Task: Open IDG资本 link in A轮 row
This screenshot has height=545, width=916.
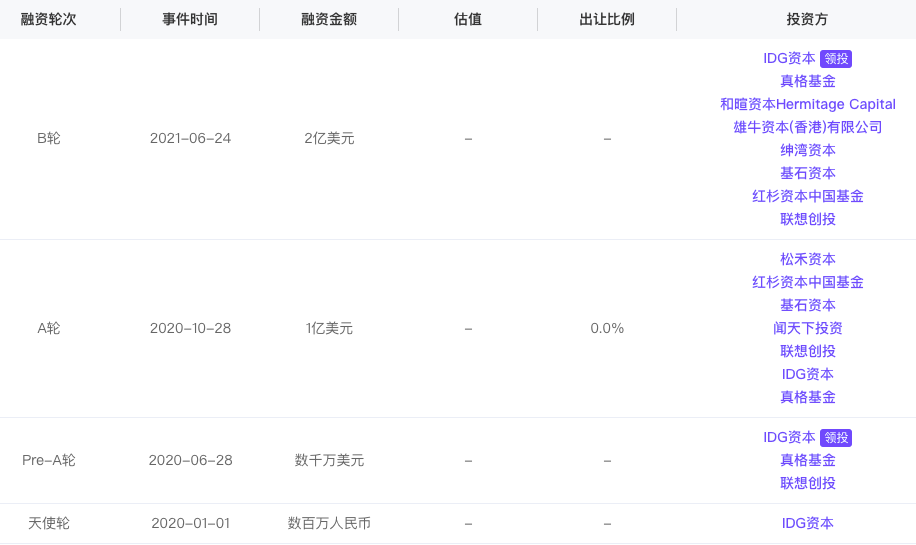Action: point(808,374)
